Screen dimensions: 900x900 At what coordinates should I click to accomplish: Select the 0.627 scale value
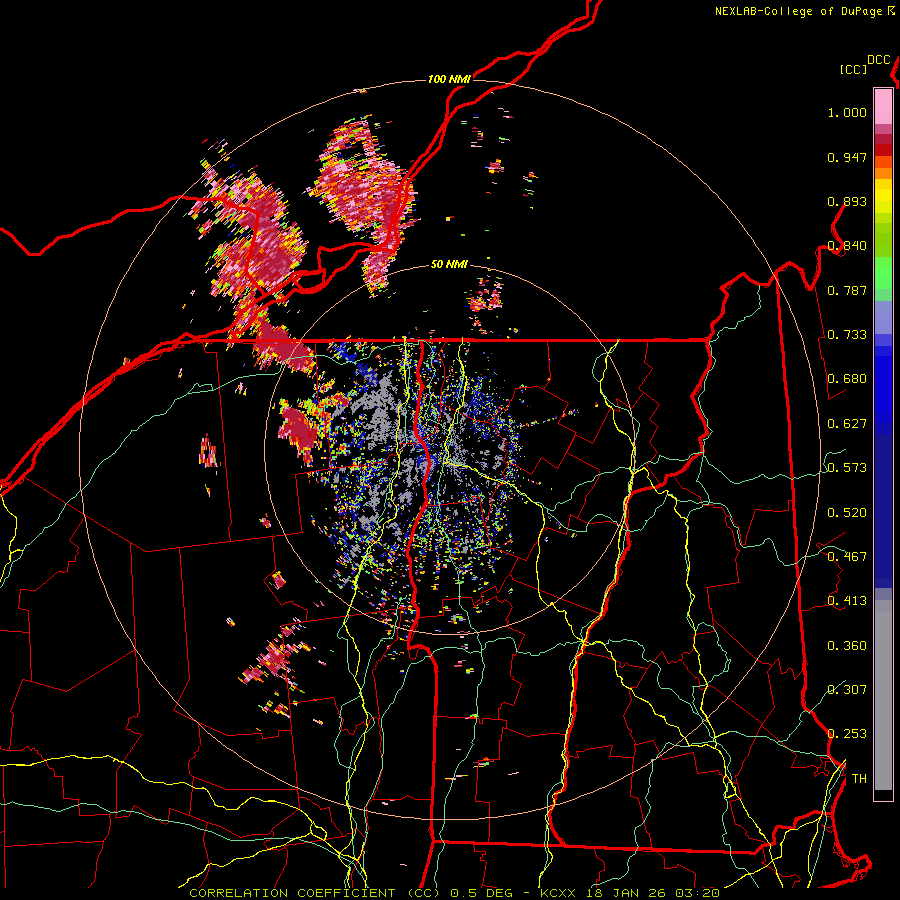(x=847, y=424)
